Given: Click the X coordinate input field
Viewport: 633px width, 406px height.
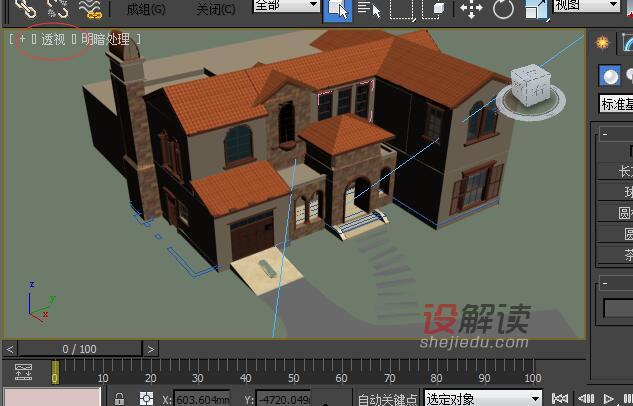Looking at the screenshot, I should tap(201, 398).
